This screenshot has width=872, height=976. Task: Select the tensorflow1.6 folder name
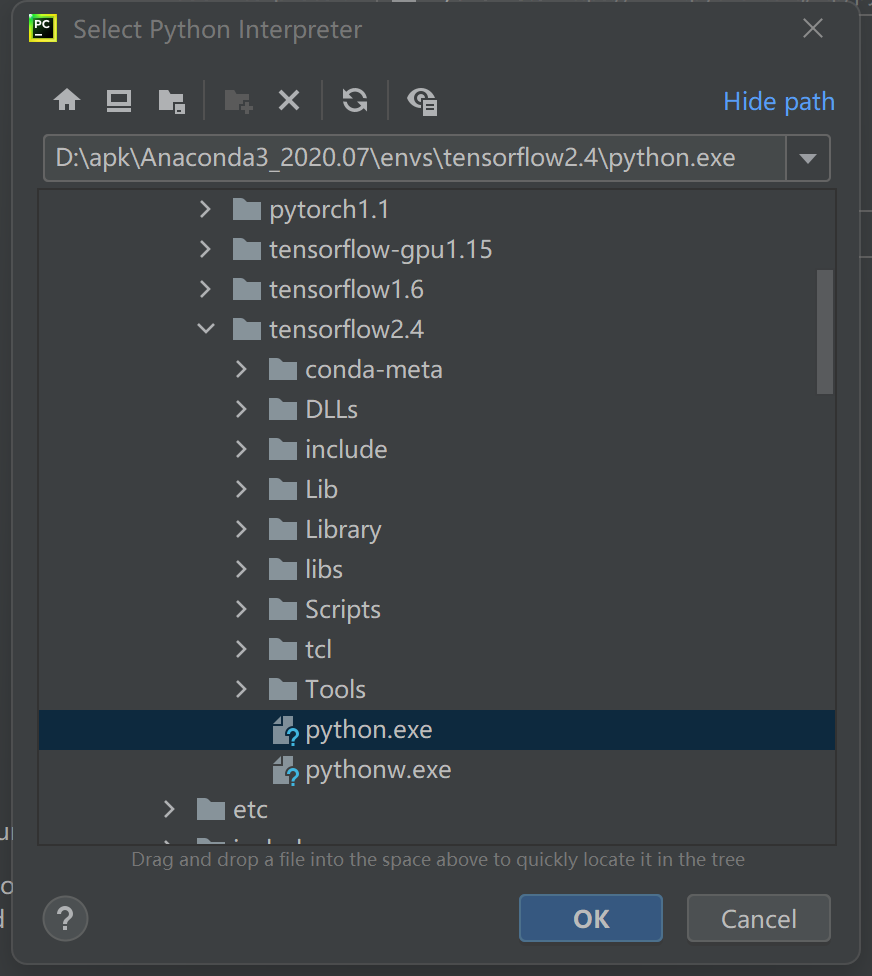point(347,289)
